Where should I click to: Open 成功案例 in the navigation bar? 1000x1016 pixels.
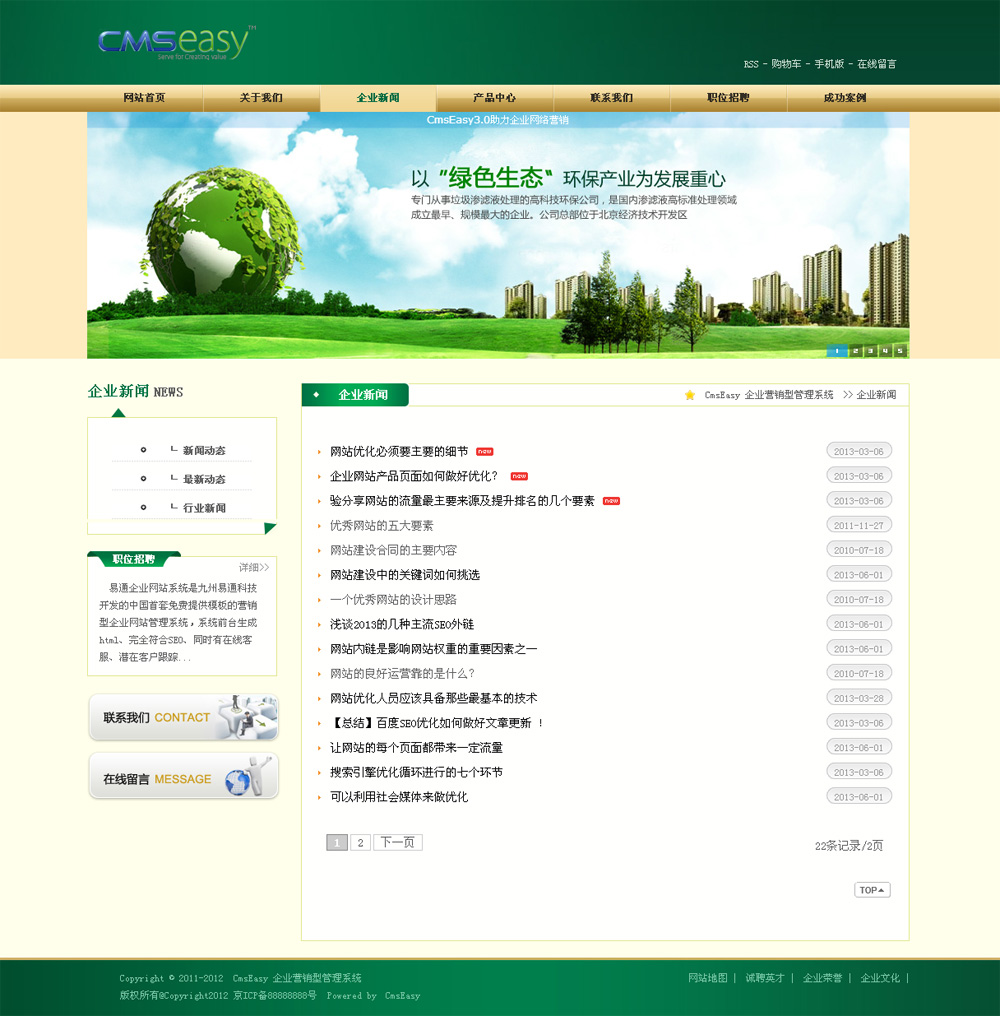pos(844,98)
